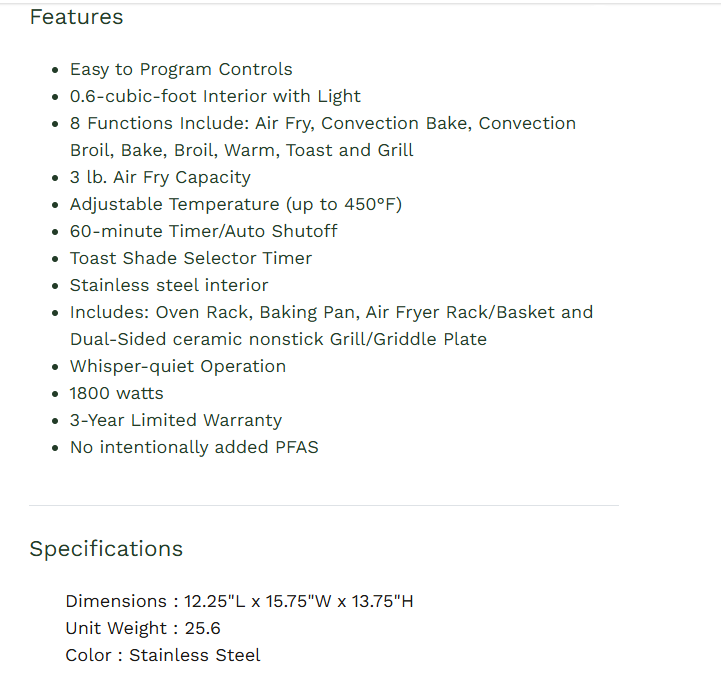Click the "3 lb. Air Fry Capacity" item
This screenshot has height=676, width=721.
160,177
